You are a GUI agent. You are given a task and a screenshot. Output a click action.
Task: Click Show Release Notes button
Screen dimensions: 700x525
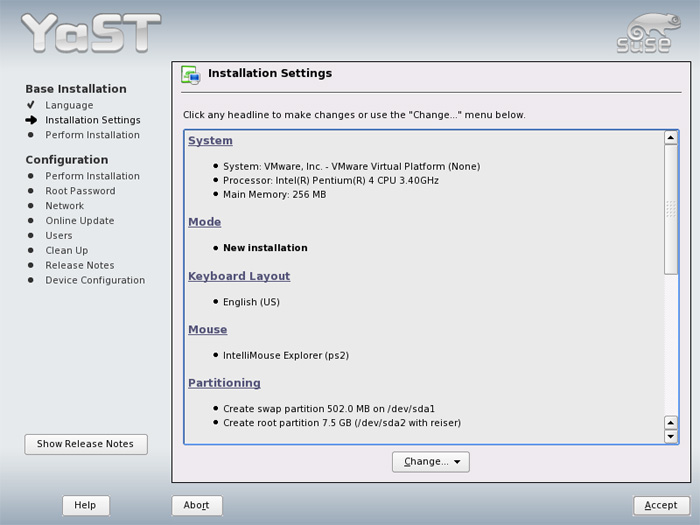[x=86, y=444]
